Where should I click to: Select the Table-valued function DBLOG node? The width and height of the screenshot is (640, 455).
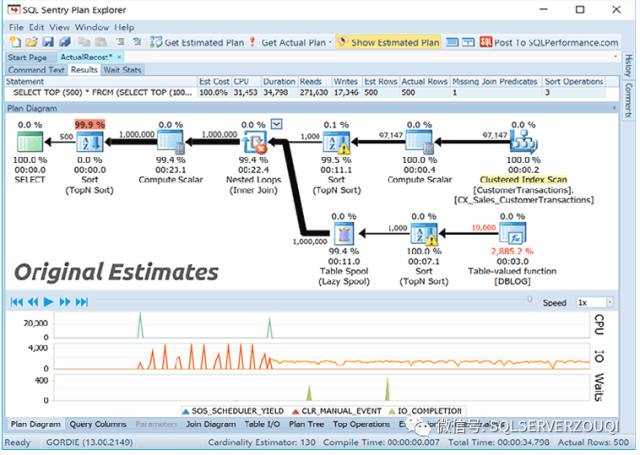[512, 233]
